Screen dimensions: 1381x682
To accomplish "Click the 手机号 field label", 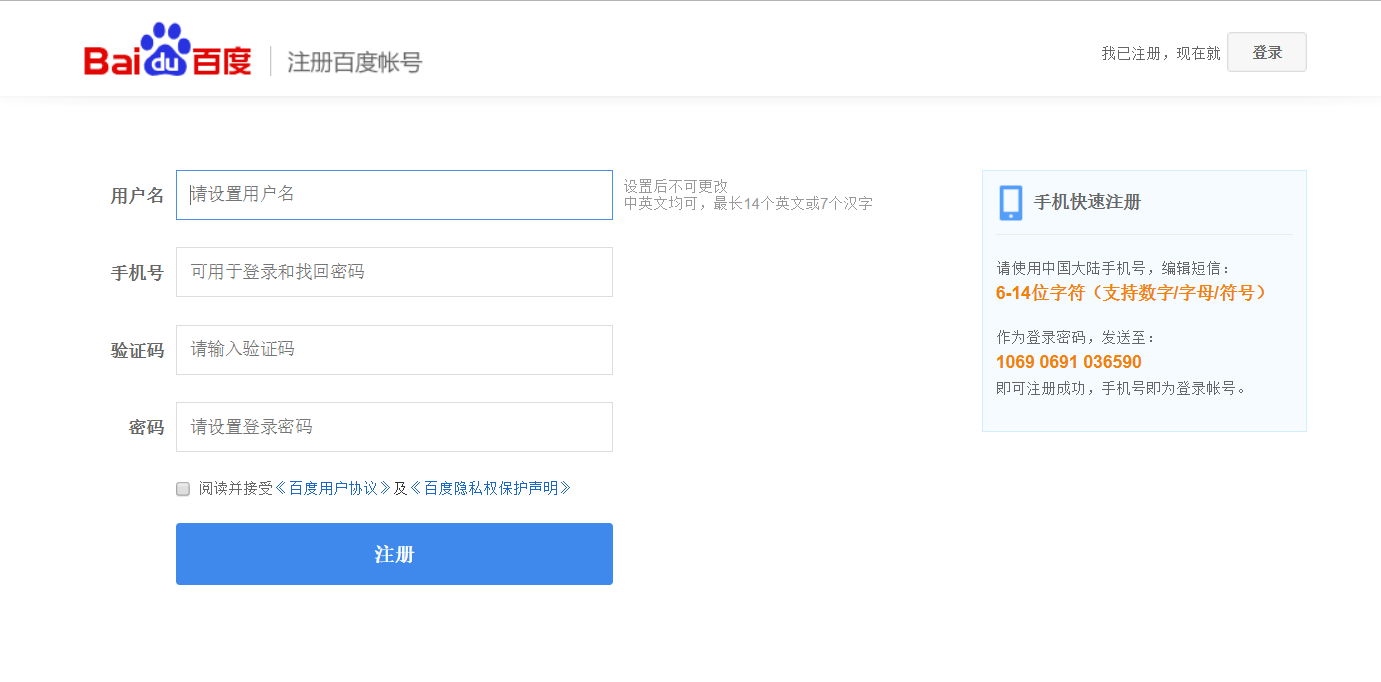I will coord(137,272).
